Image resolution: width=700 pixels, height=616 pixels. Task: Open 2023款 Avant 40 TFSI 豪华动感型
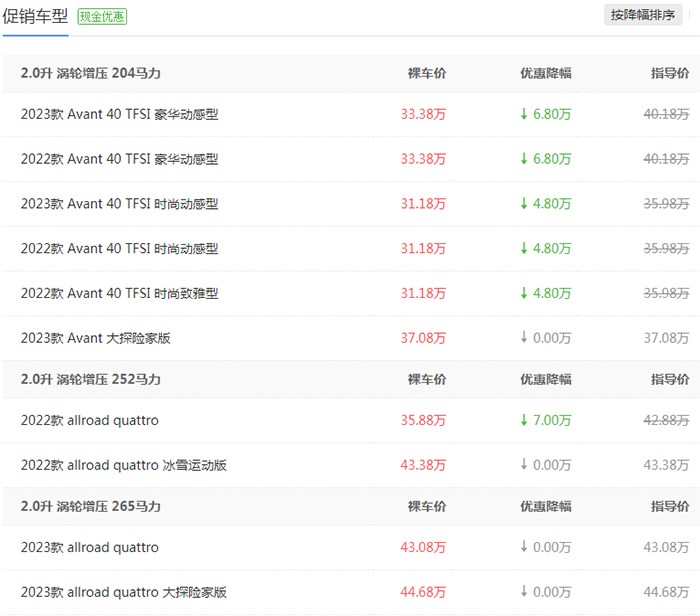click(119, 115)
